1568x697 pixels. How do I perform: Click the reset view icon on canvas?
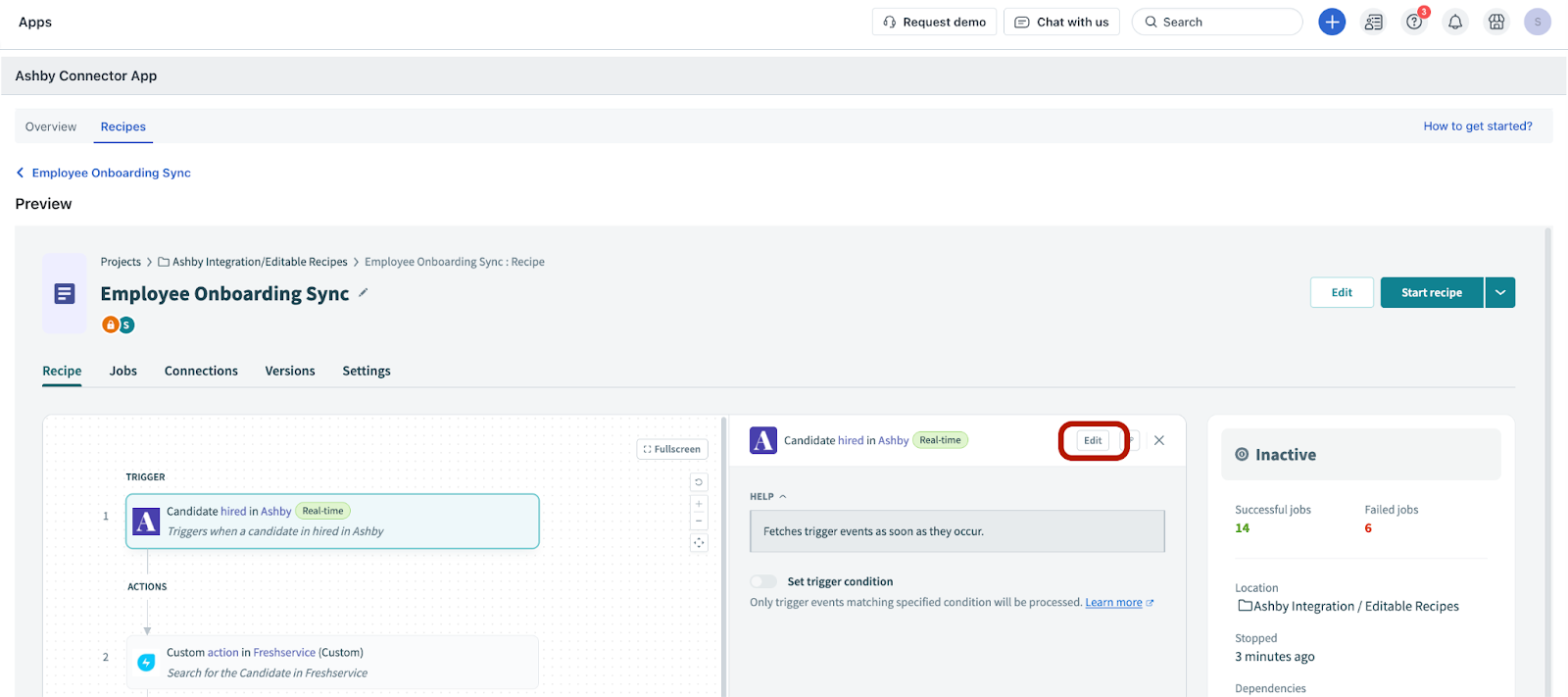[x=699, y=482]
